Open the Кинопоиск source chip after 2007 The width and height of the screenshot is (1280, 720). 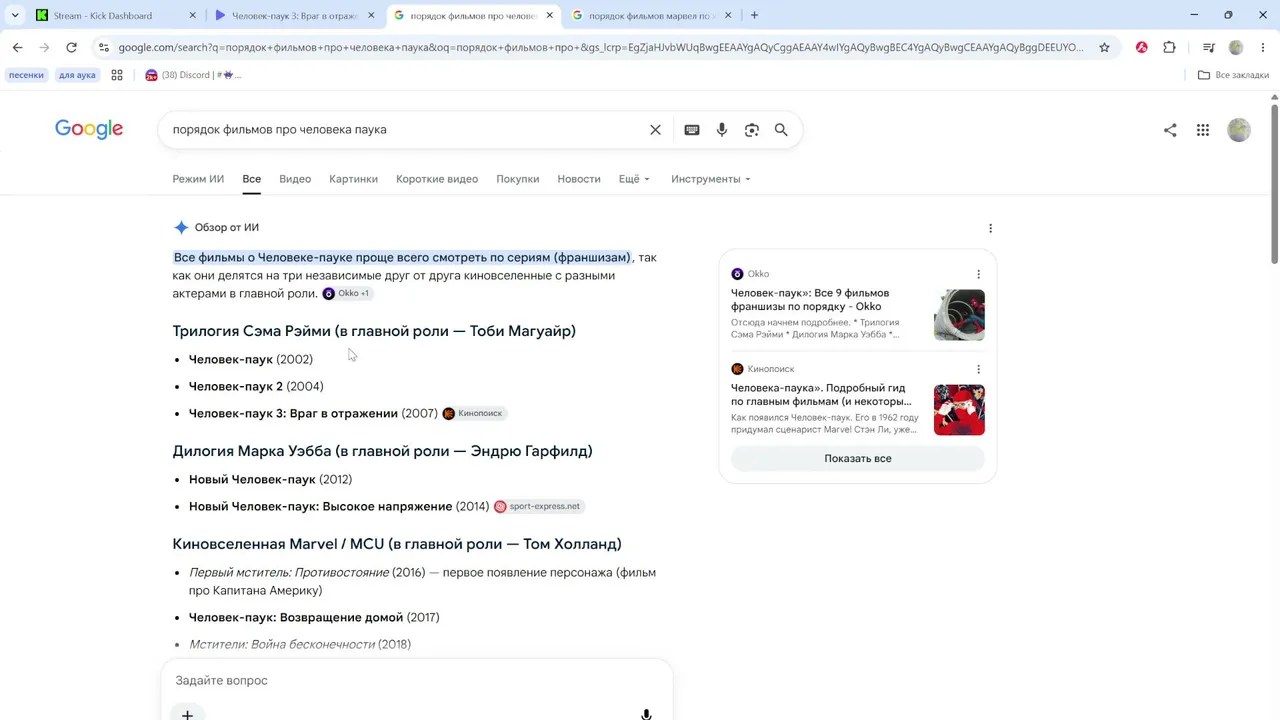[x=474, y=413]
